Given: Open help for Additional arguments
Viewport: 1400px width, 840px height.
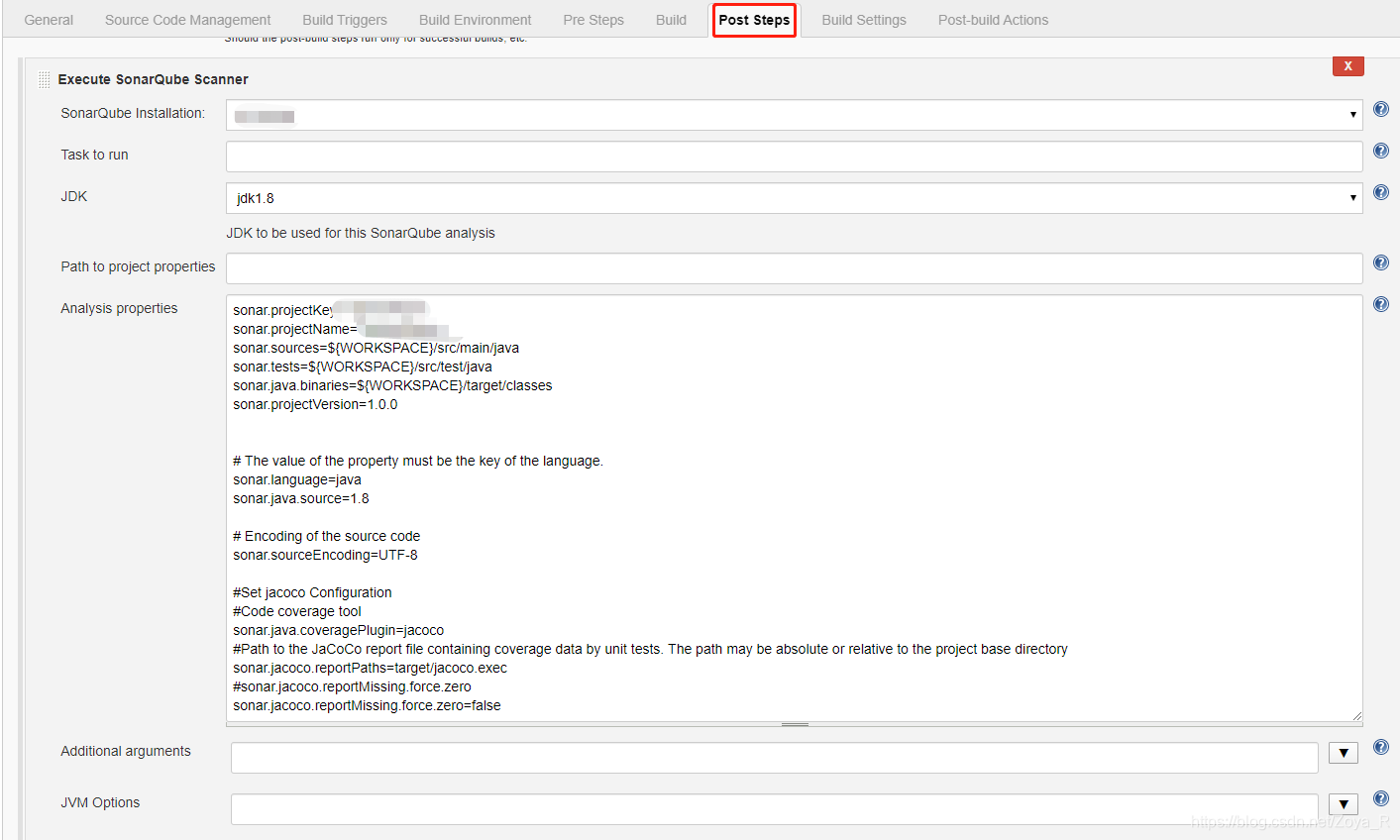Looking at the screenshot, I should click(x=1381, y=747).
